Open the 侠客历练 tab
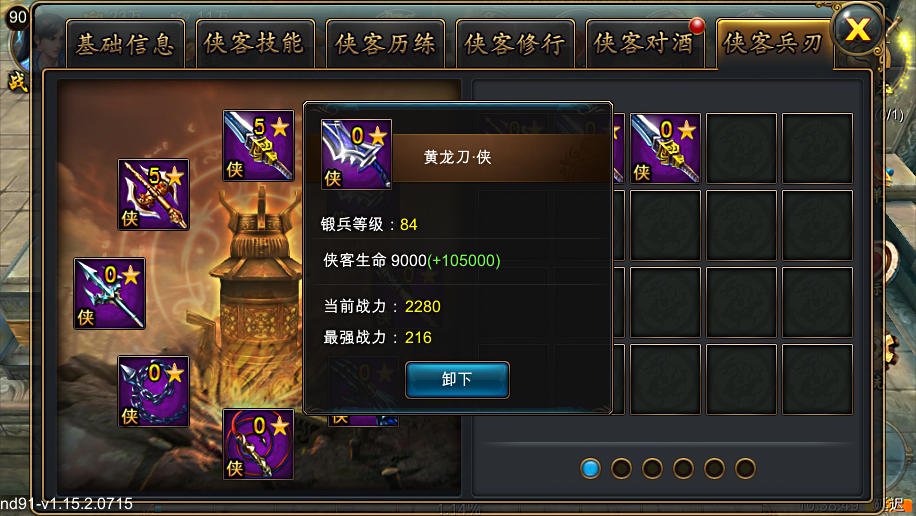 click(386, 44)
